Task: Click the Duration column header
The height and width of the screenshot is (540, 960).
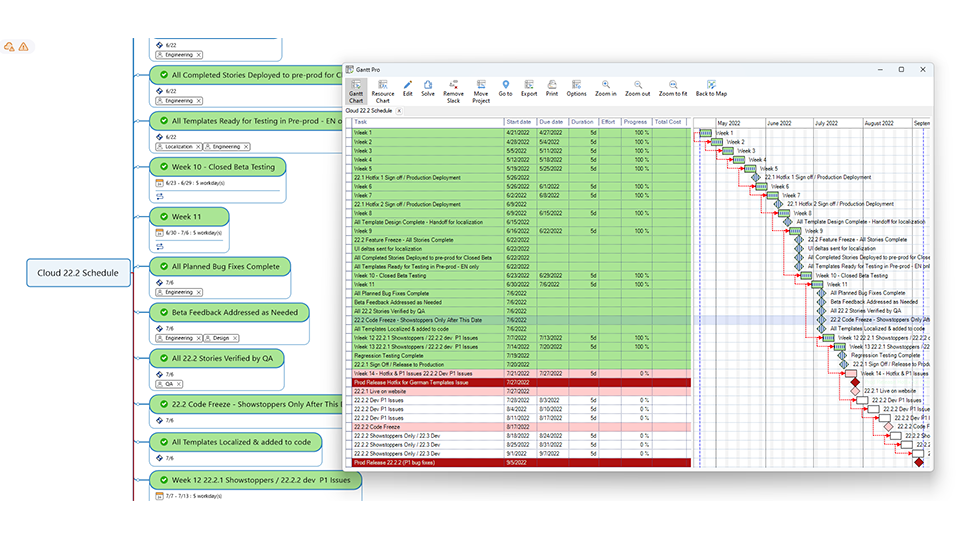Action: click(x=583, y=122)
